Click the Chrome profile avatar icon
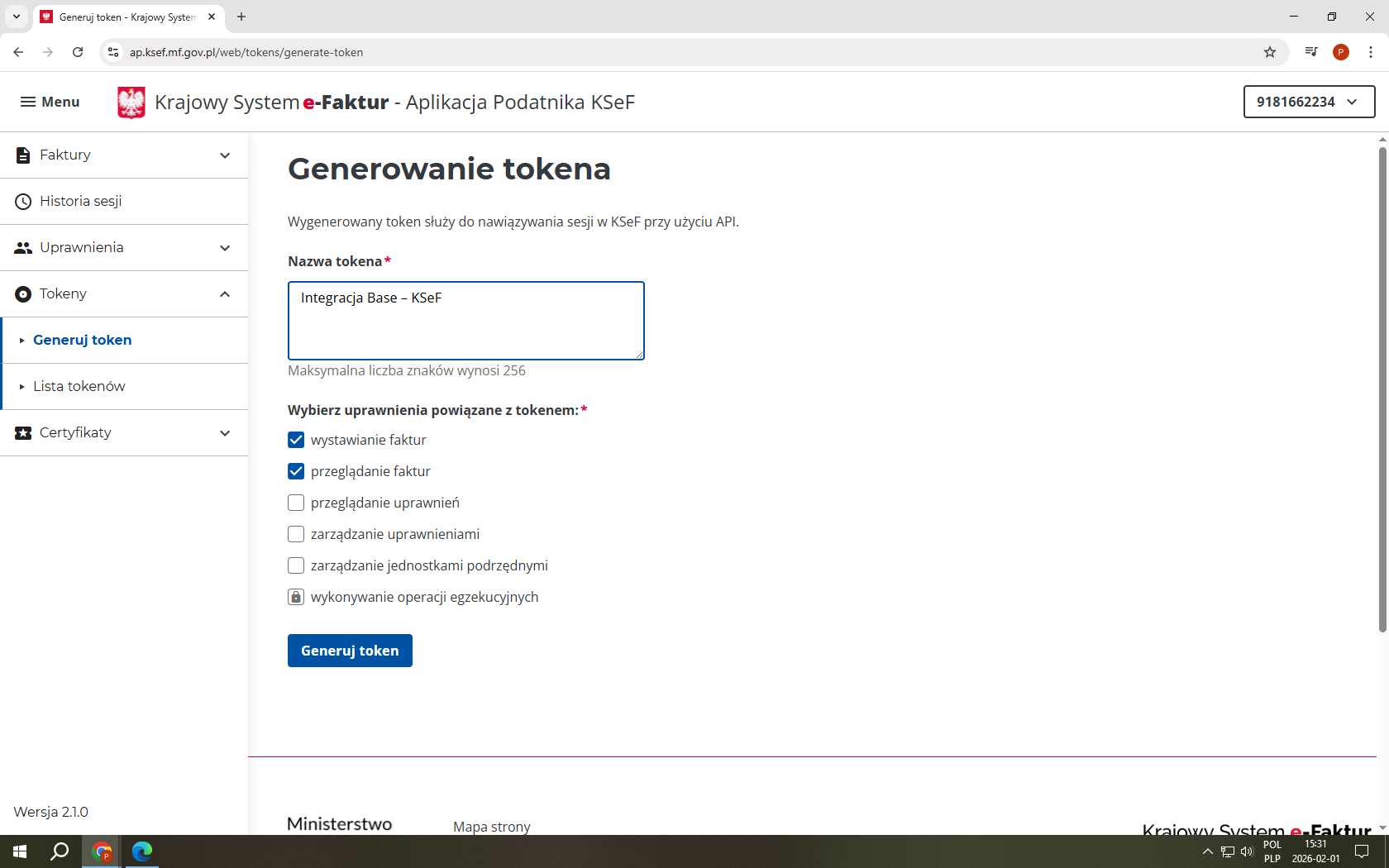Viewport: 1389px width, 868px height. 1341,52
